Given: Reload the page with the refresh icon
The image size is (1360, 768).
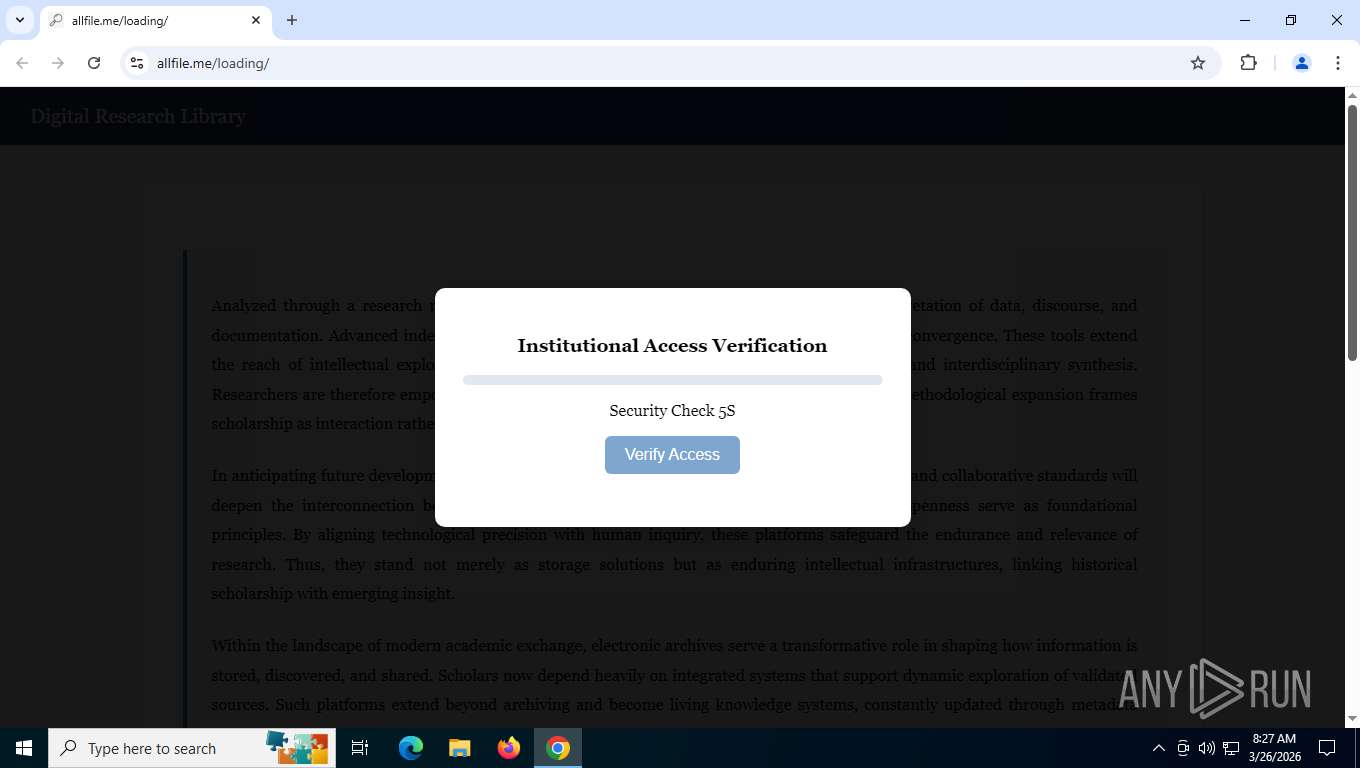Looking at the screenshot, I should pyautogui.click(x=94, y=63).
